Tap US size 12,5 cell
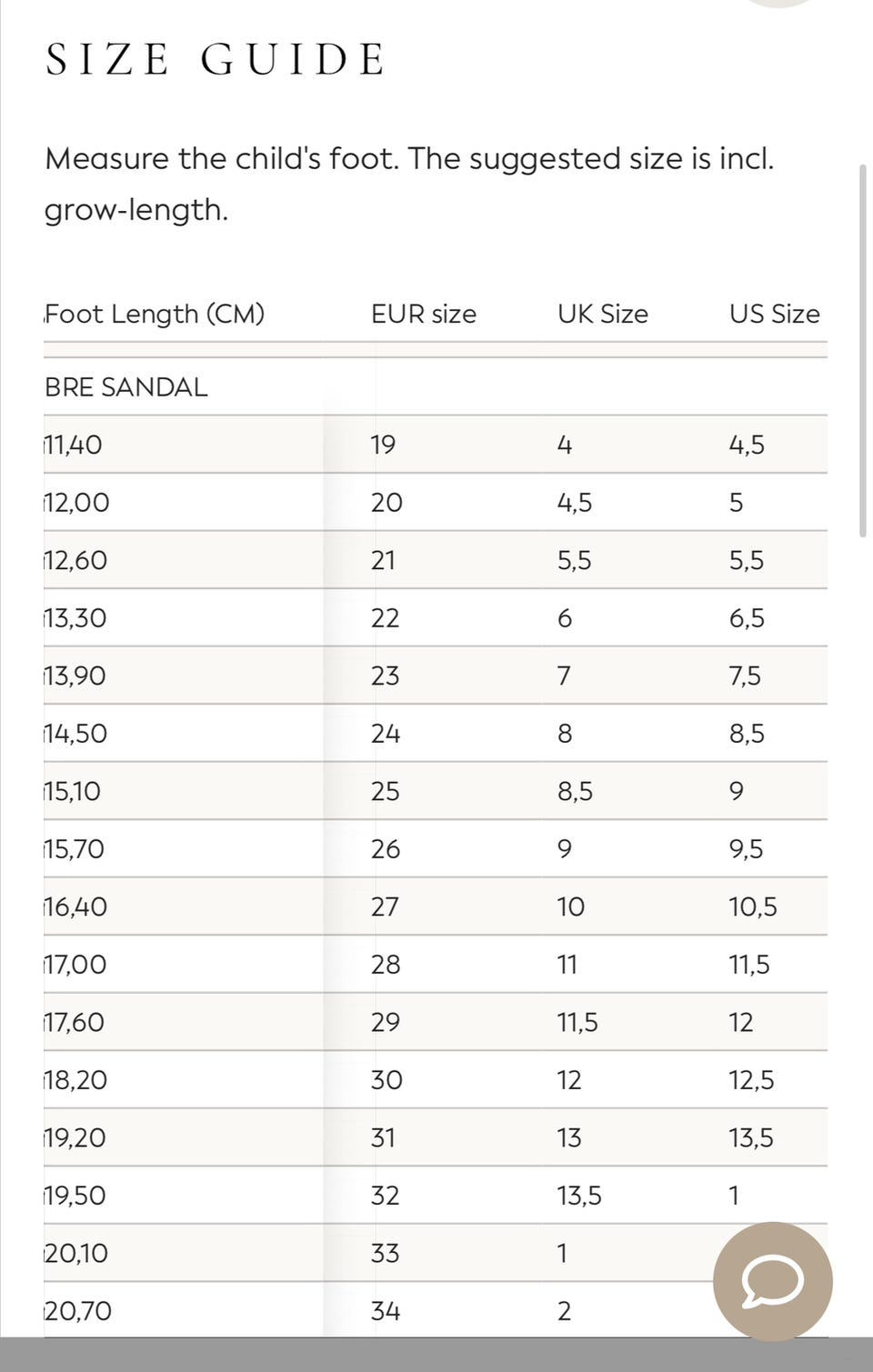The height and width of the screenshot is (1372, 873). tap(751, 1080)
